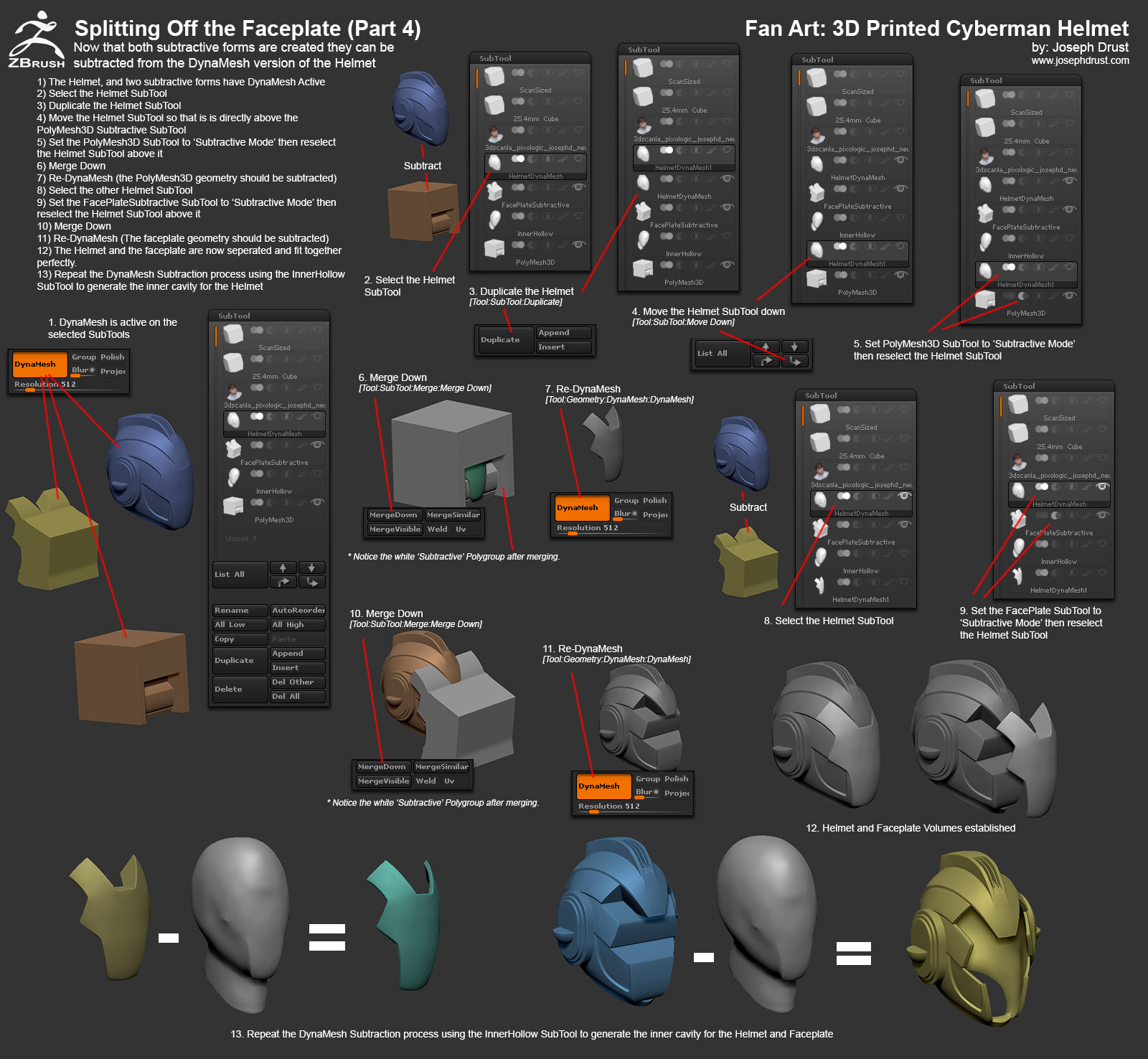Adjust Resolution 512 slider in step 7 DynaMesh panel
The height and width of the screenshot is (1059, 1148).
click(611, 529)
